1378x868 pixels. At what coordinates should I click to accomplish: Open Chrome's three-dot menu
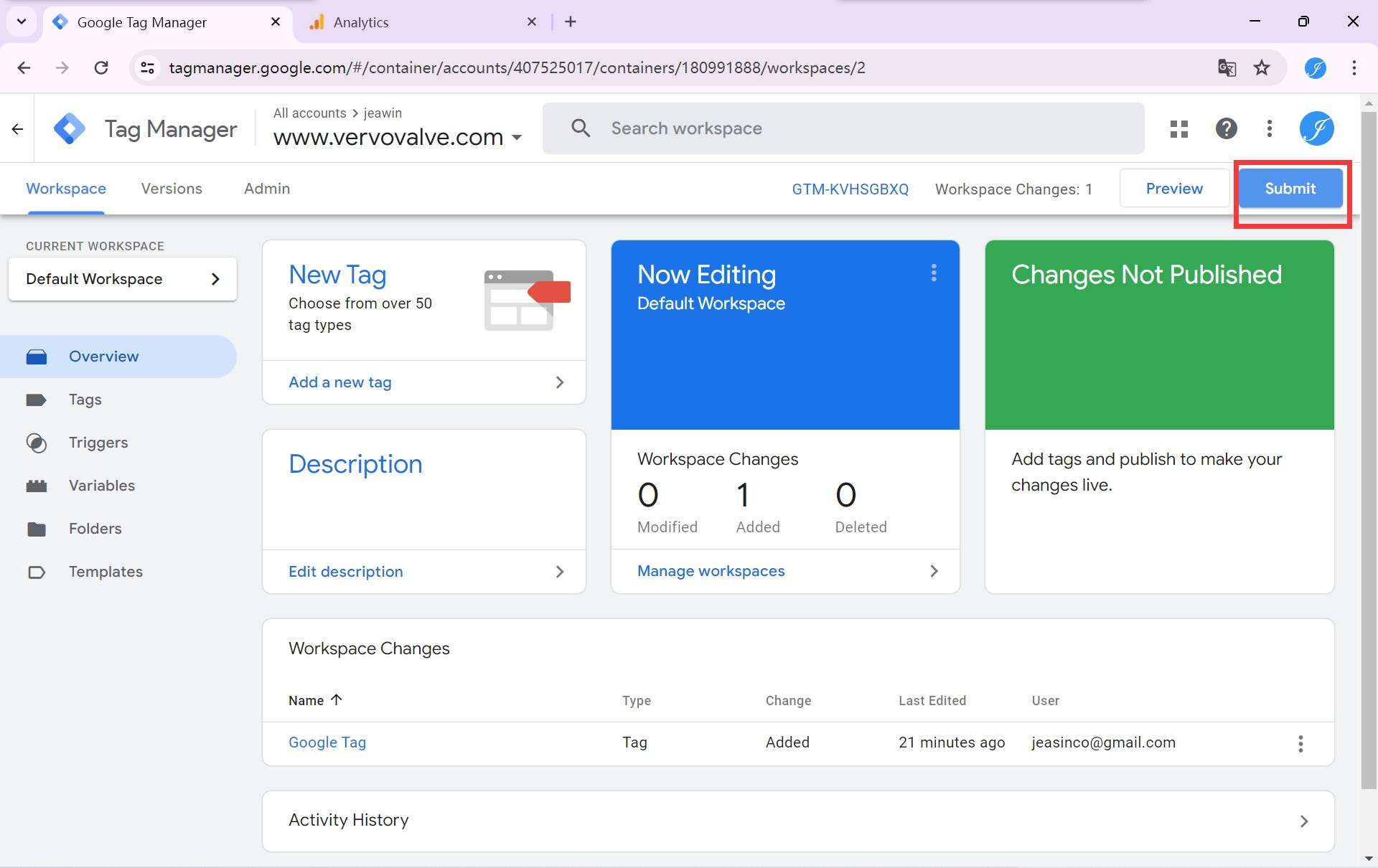point(1354,68)
